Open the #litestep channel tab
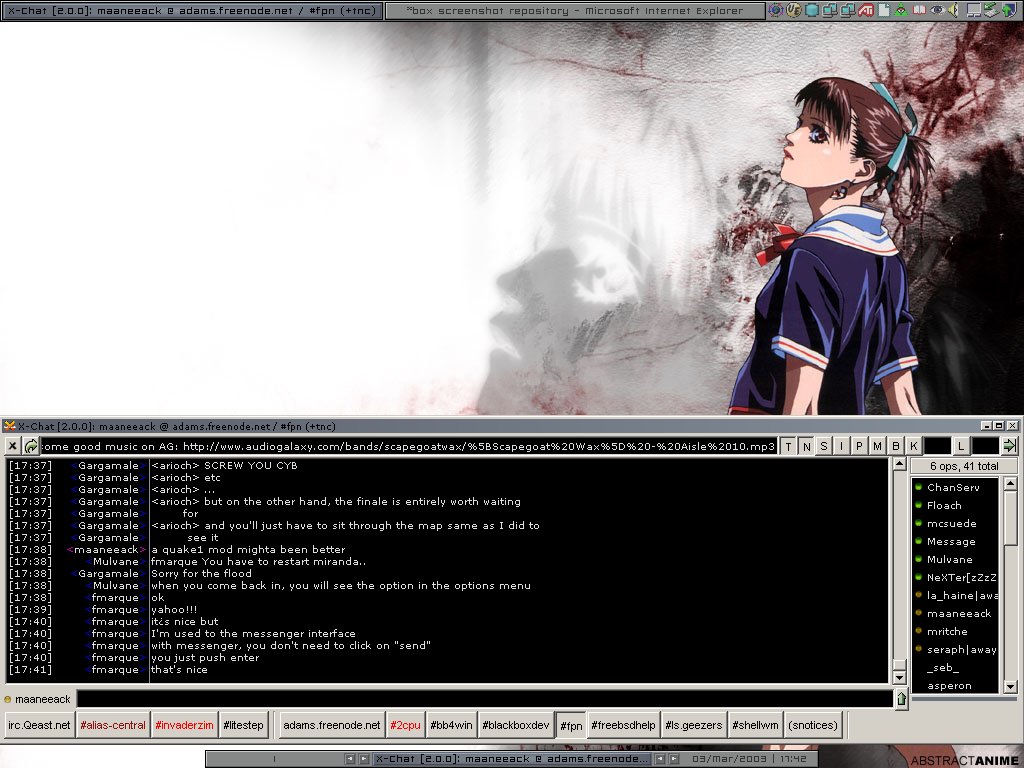 [x=244, y=725]
